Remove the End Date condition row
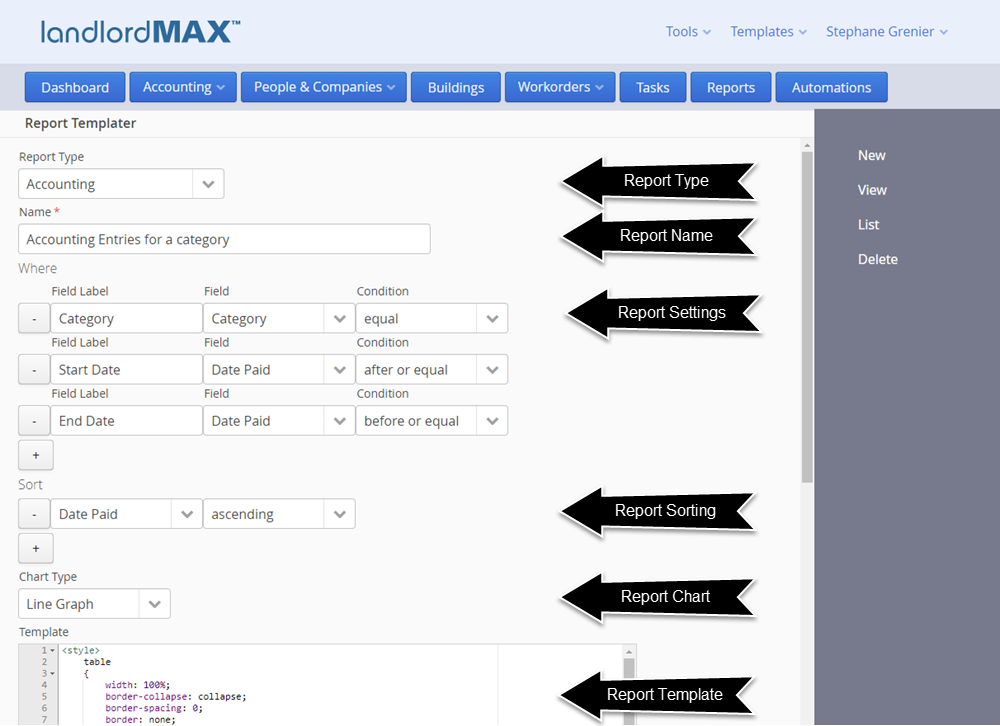This screenshot has height=726, width=1000. click(34, 421)
